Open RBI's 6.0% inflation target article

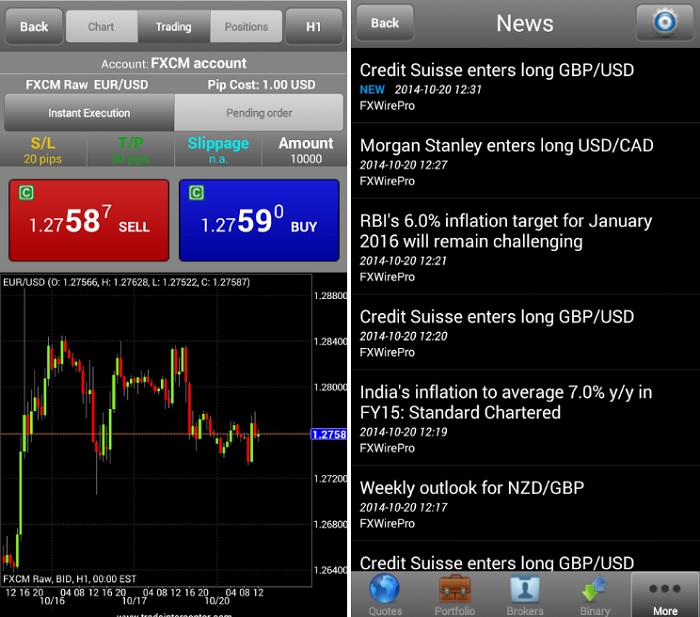(525, 247)
